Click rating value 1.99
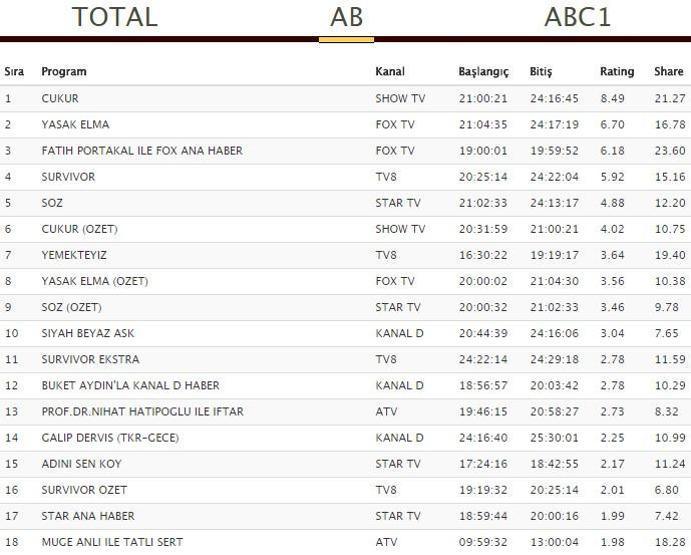Viewport: 691px width, 555px height. click(x=612, y=516)
